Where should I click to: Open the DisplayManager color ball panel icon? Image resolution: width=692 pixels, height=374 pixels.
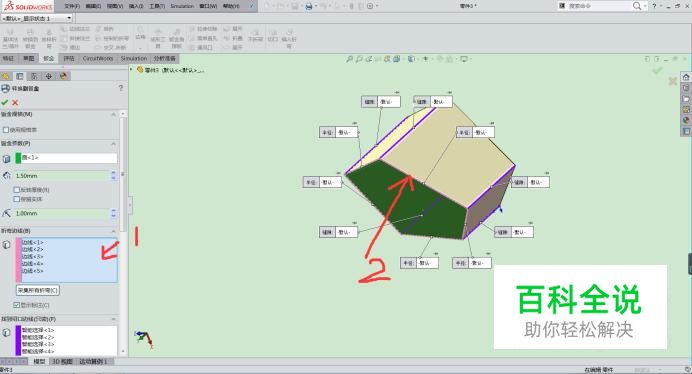click(63, 76)
